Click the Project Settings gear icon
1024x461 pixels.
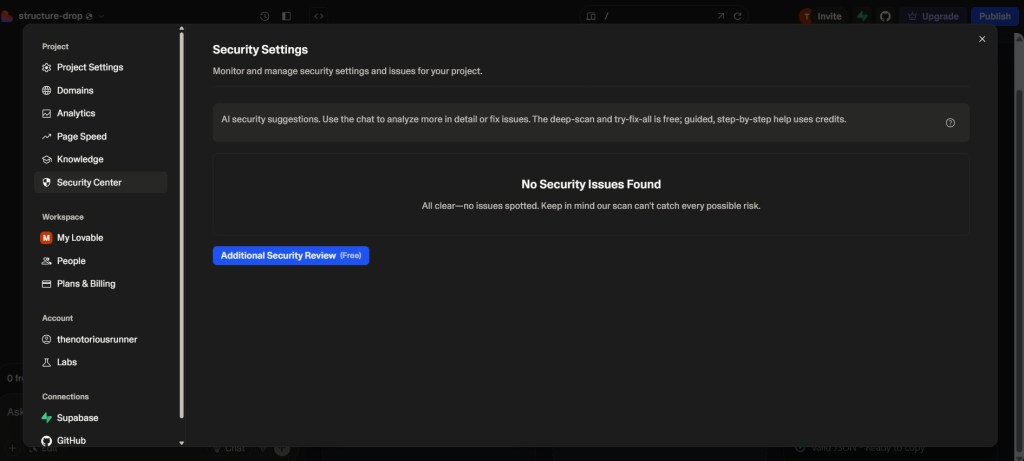coord(46,67)
